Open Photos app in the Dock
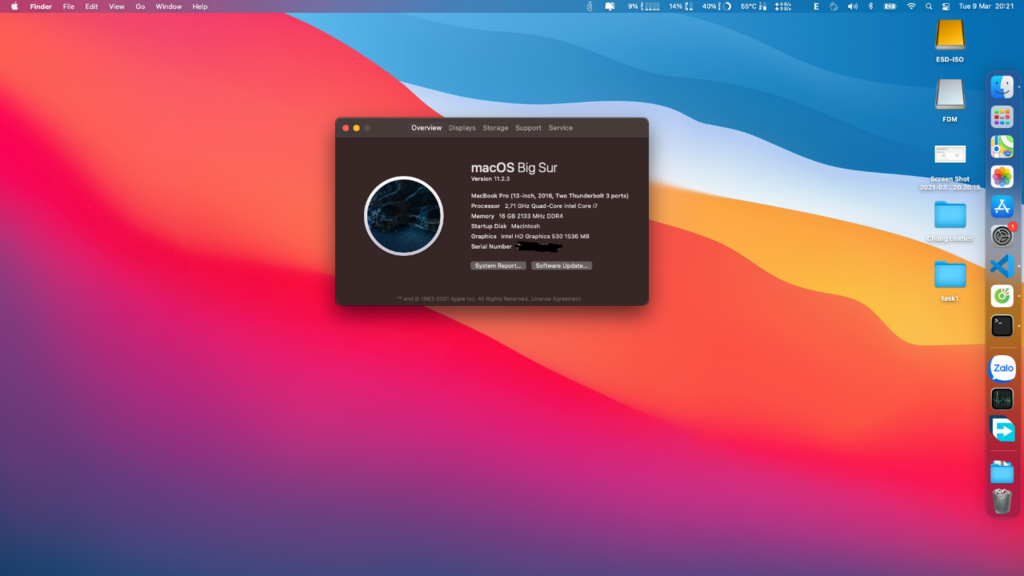The height and width of the screenshot is (576, 1024). (1002, 177)
